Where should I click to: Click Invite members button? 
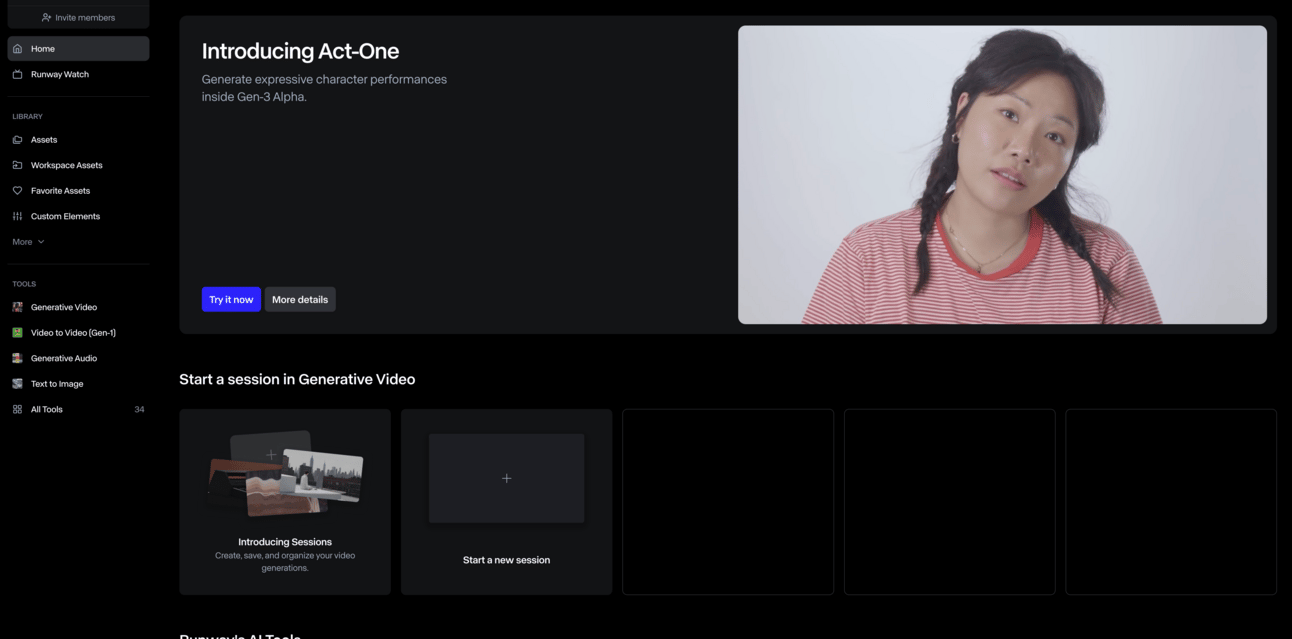(78, 17)
